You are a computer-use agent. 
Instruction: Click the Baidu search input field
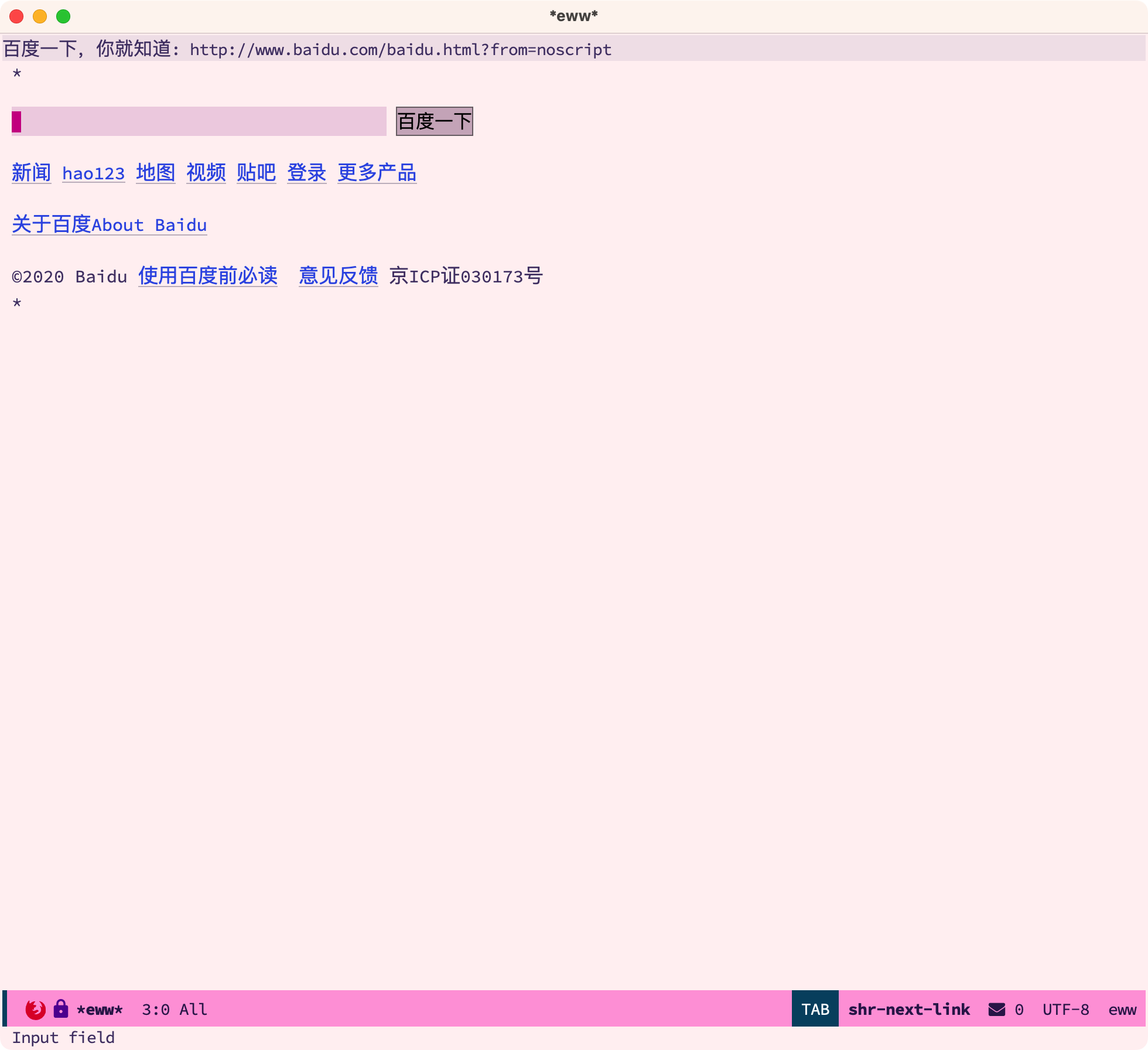(199, 121)
